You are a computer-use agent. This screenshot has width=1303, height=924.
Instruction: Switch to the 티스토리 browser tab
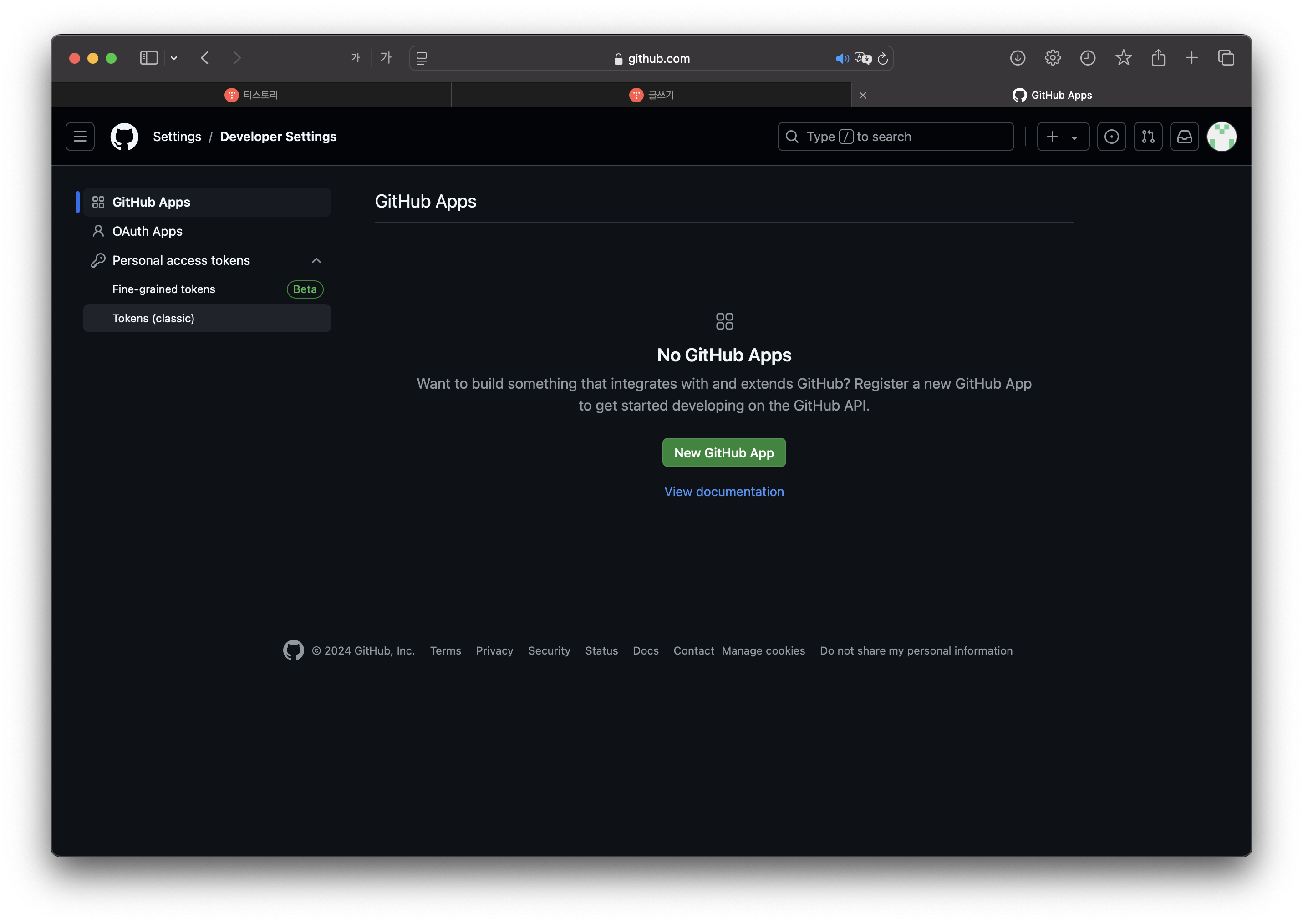click(x=251, y=95)
